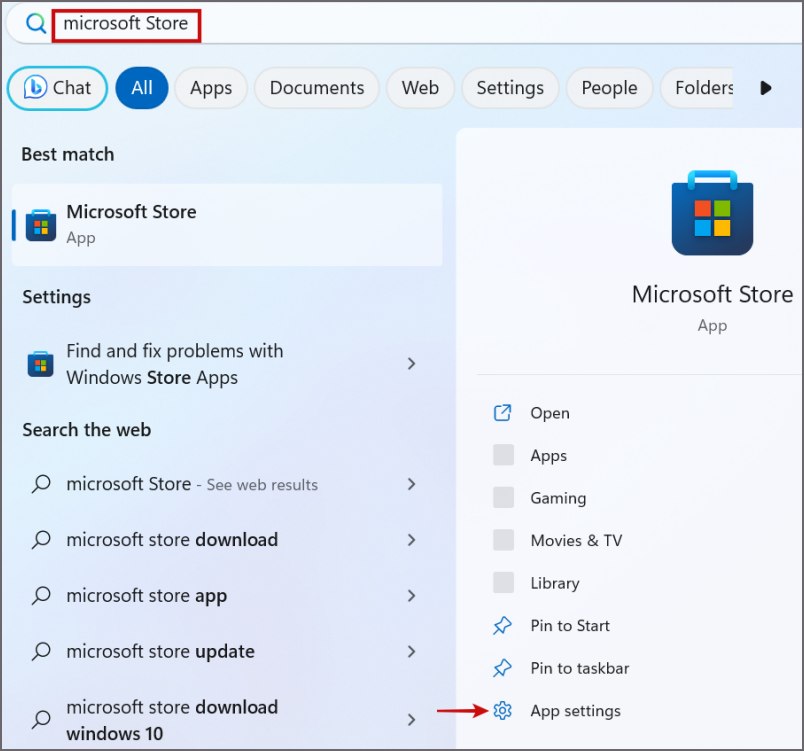This screenshot has height=751, width=804.
Task: Switch to the Documents filter tab
Action: [317, 88]
